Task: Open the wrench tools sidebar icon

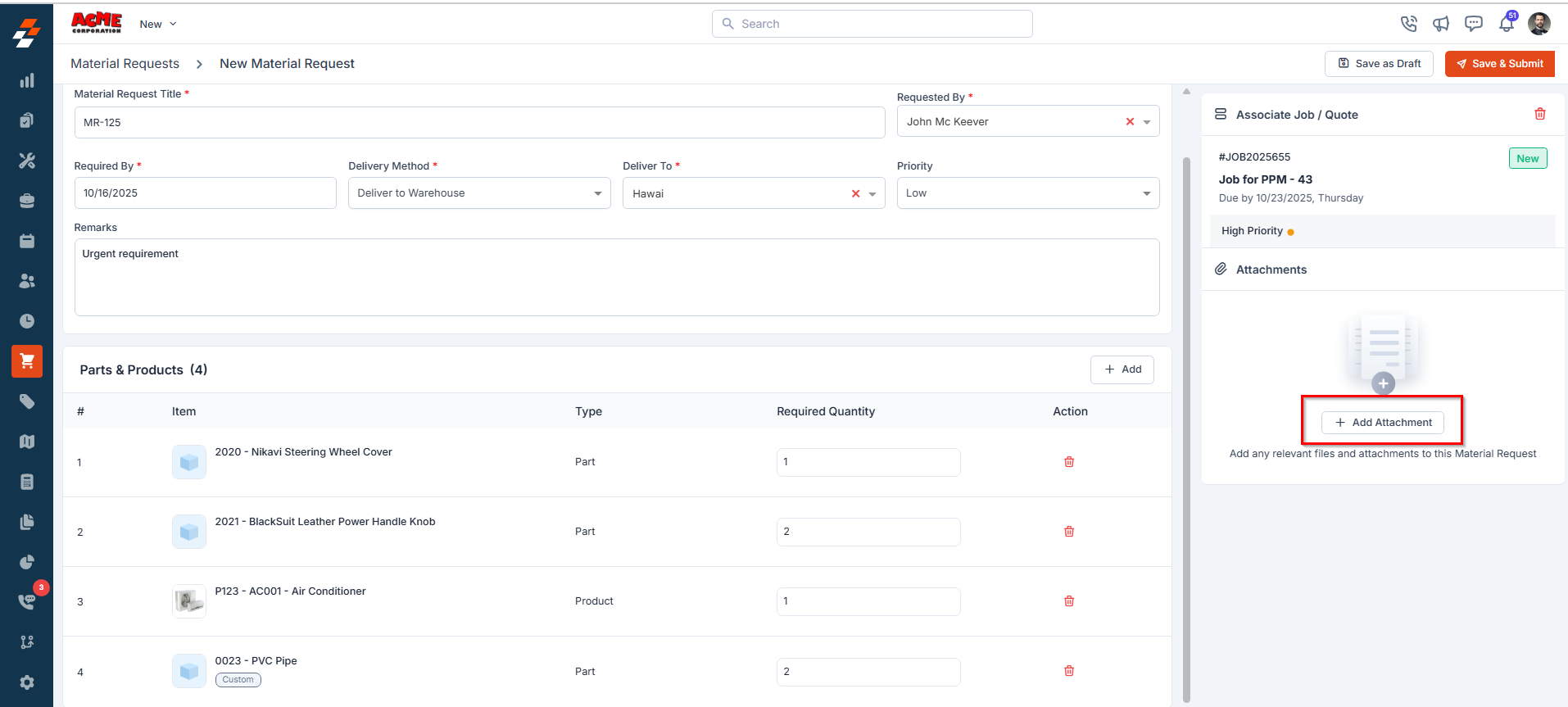Action: tap(27, 161)
